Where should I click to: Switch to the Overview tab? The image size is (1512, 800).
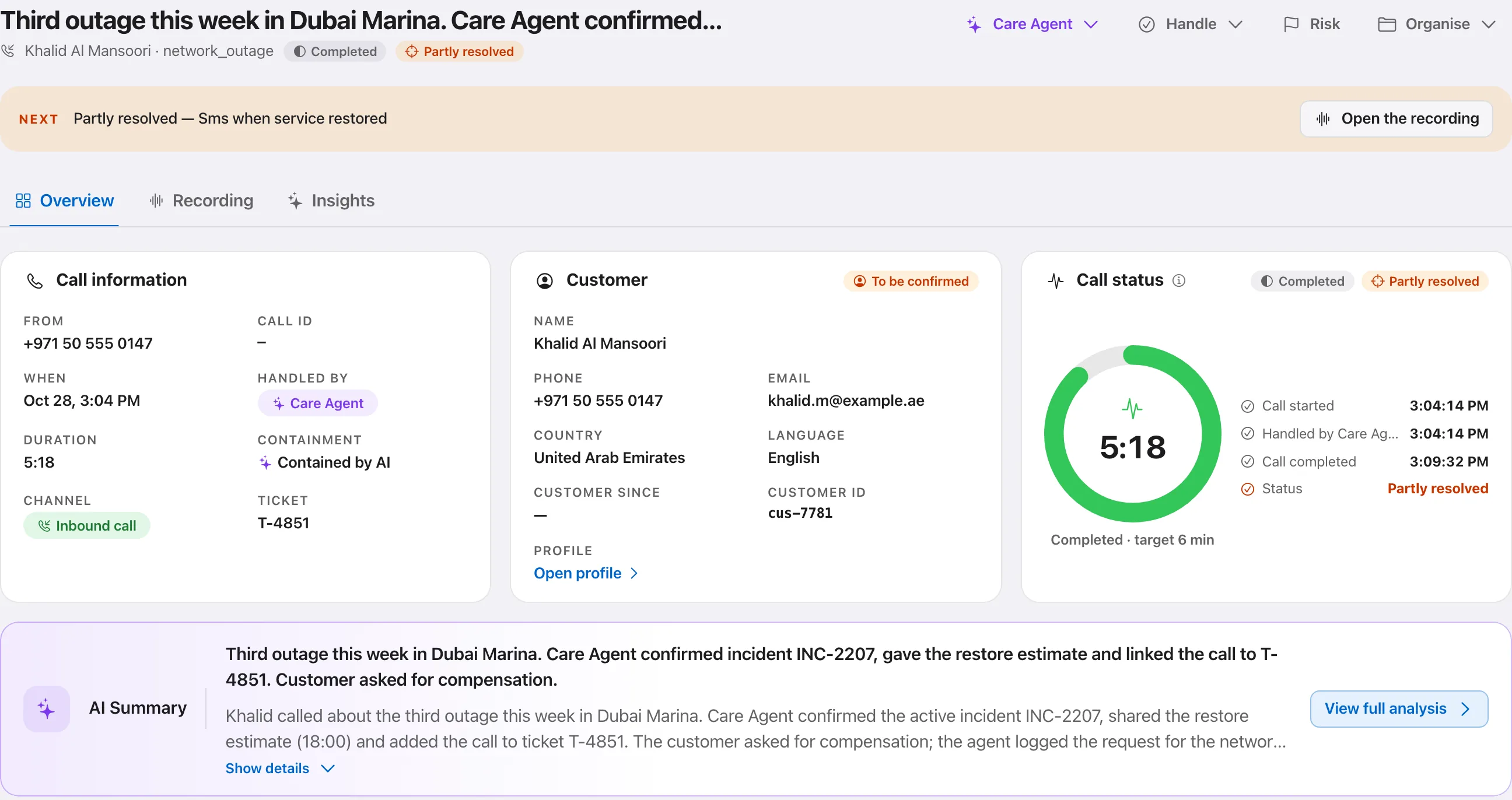65,201
